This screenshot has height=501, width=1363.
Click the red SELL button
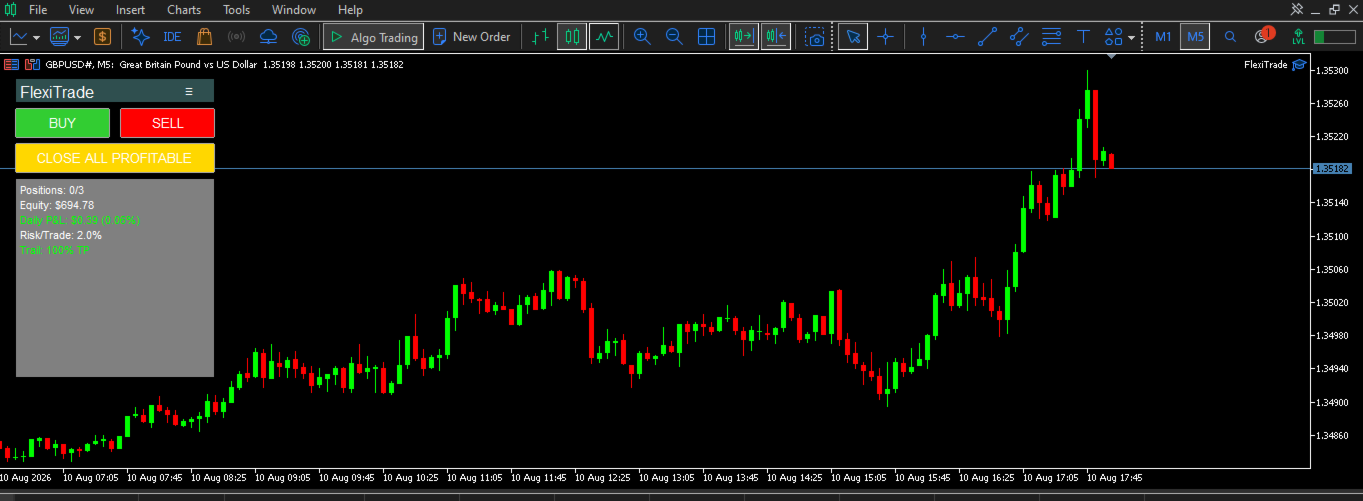click(167, 123)
